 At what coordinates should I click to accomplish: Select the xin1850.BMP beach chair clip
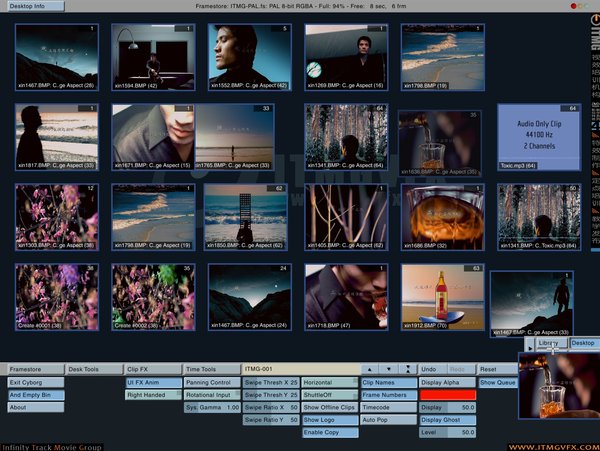[x=244, y=216]
